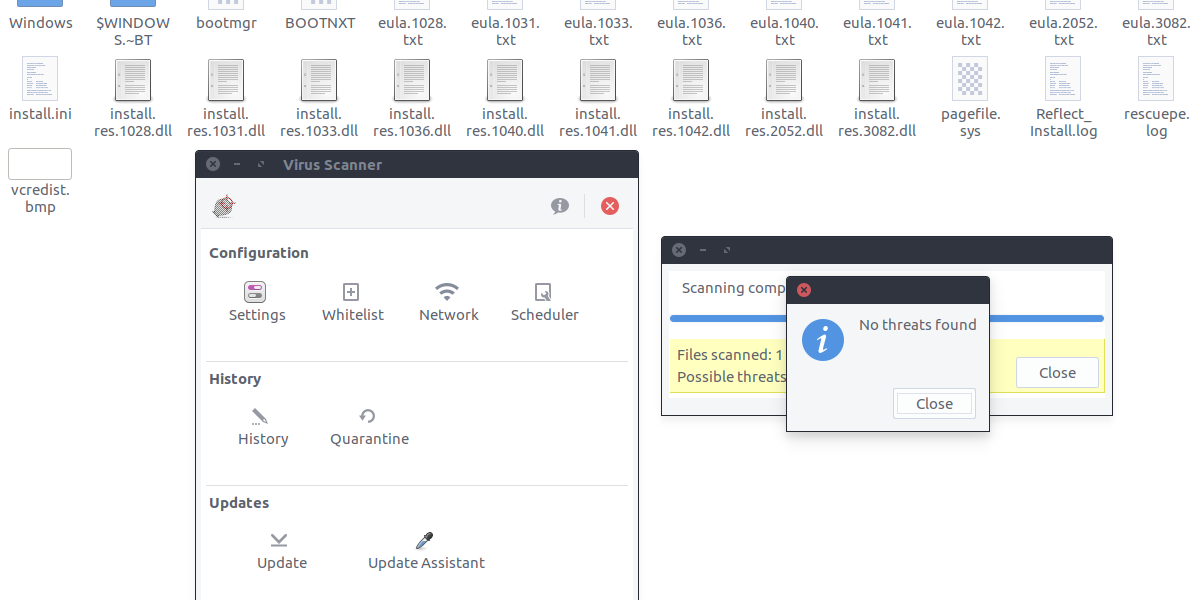1200x600 pixels.
Task: Click Close in the scanning complete window
Action: [1057, 373]
